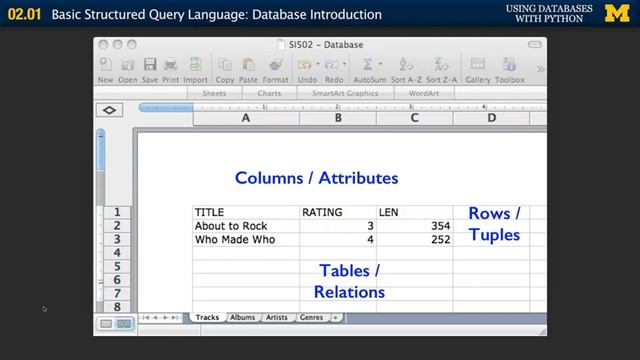Select the About to Rock cell
Screen dimensions: 640x360
click(x=246, y=226)
